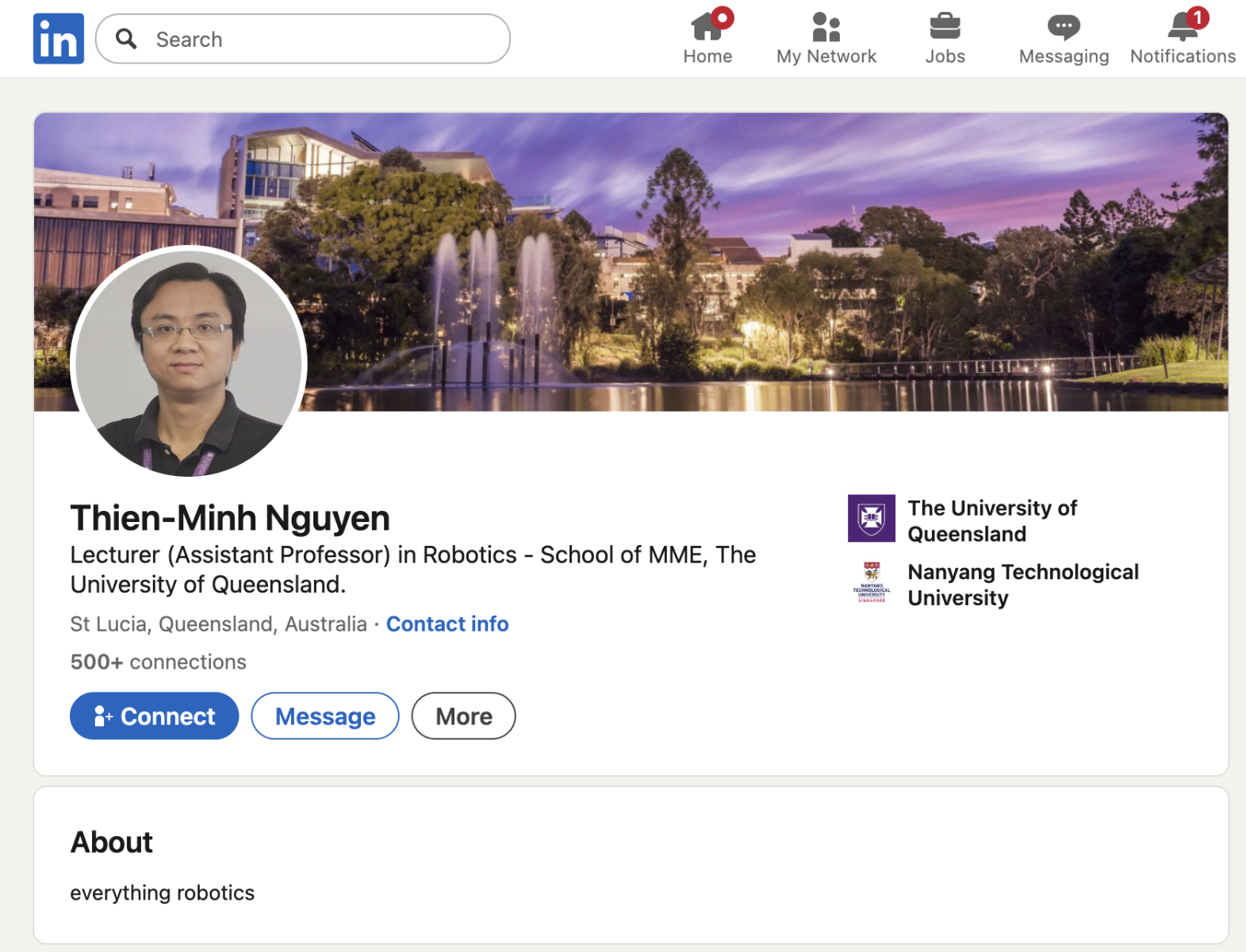This screenshot has height=952, width=1246.
Task: View the 500+ connections list
Action: tap(158, 662)
